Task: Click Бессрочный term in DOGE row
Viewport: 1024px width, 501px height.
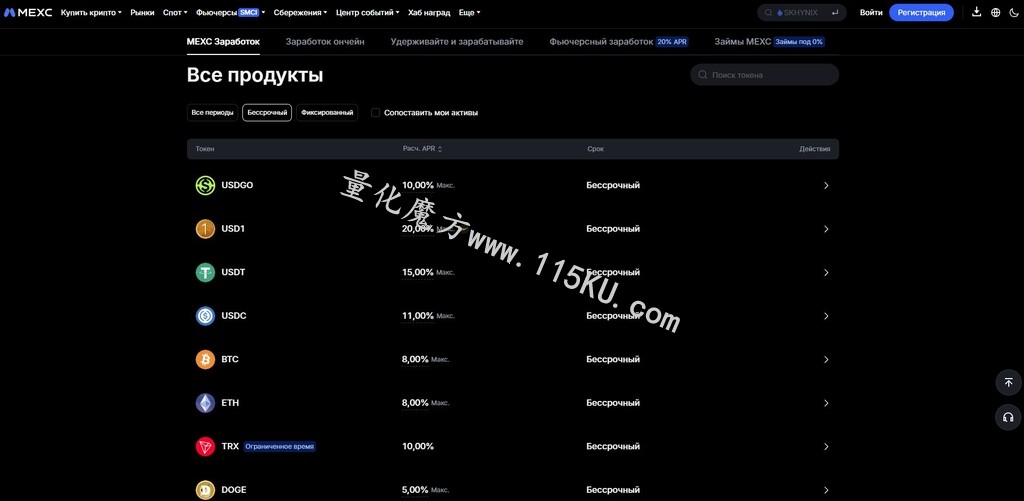Action: click(613, 490)
